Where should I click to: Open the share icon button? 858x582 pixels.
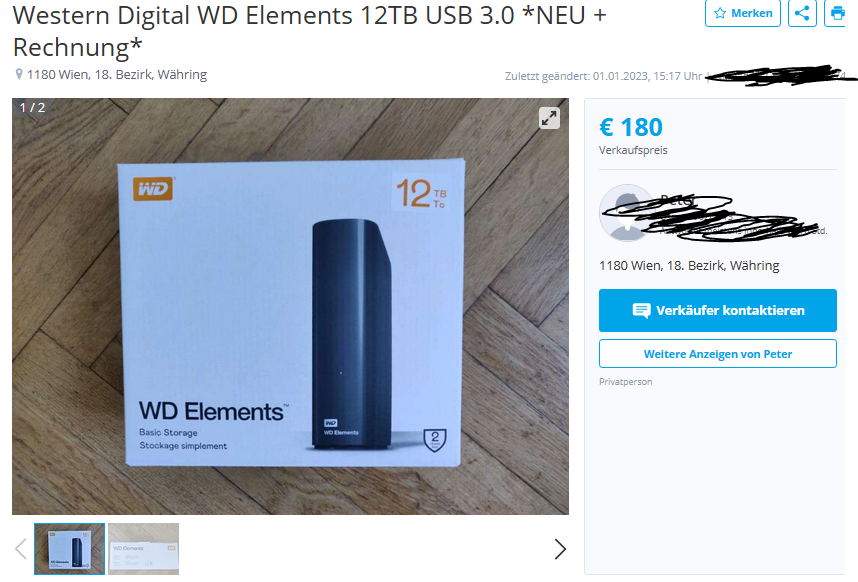802,13
